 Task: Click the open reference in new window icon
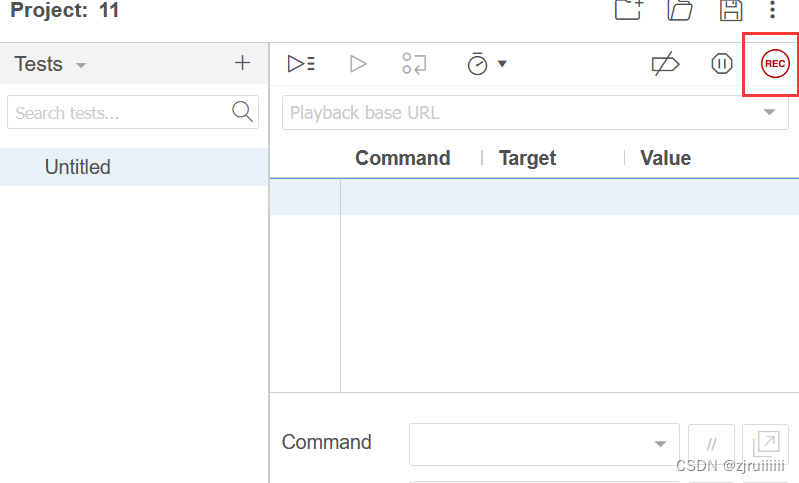[x=766, y=444]
